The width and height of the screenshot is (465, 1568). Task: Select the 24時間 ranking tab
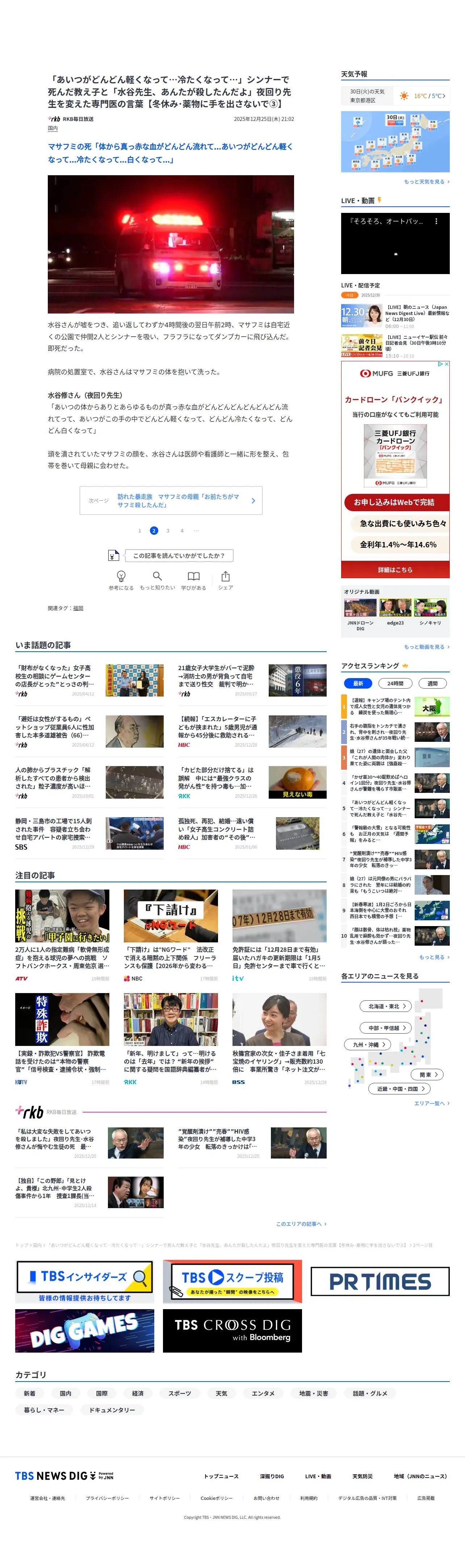tap(395, 683)
